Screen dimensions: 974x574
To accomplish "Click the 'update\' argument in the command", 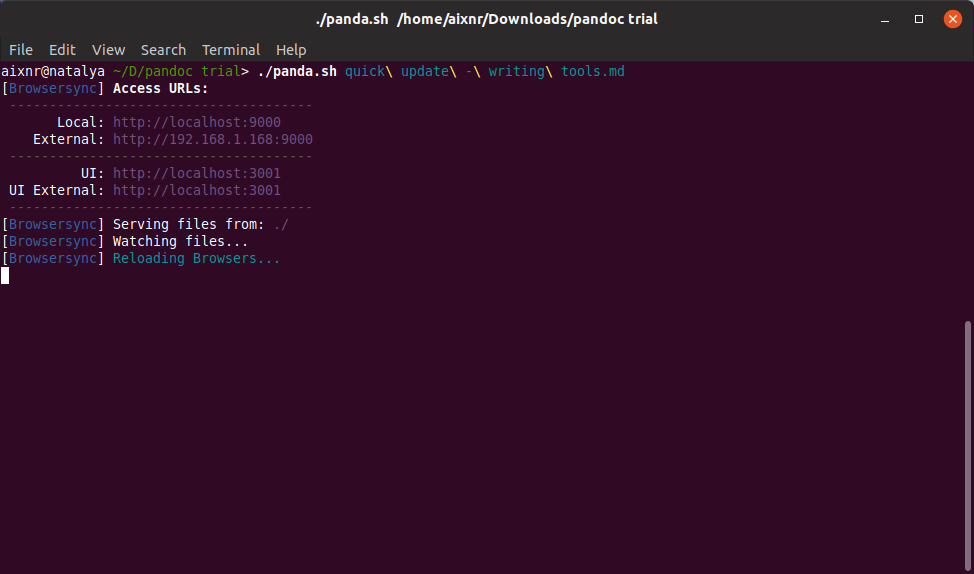I will point(429,71).
